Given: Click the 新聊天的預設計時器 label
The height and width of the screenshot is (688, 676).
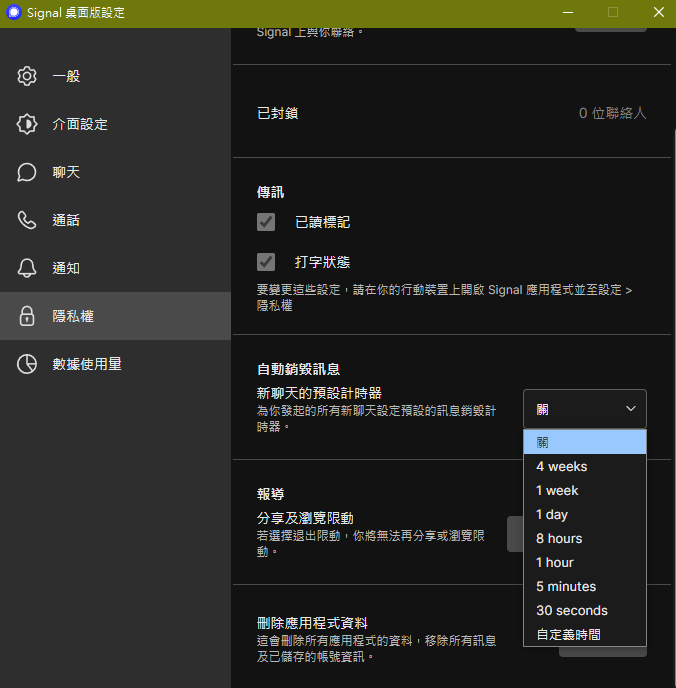Looking at the screenshot, I should point(319,393).
